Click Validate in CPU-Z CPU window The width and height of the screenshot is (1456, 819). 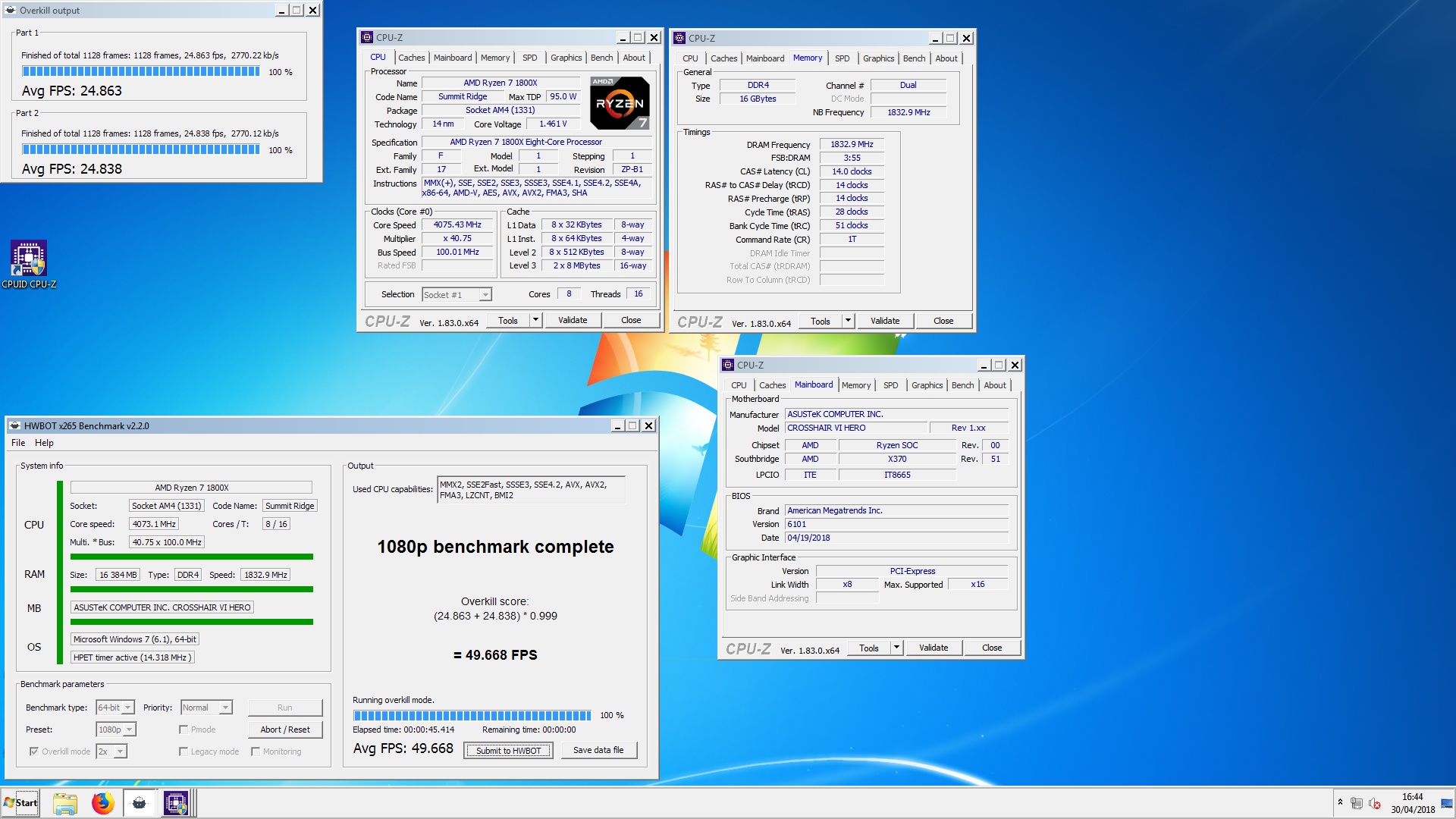click(x=573, y=320)
